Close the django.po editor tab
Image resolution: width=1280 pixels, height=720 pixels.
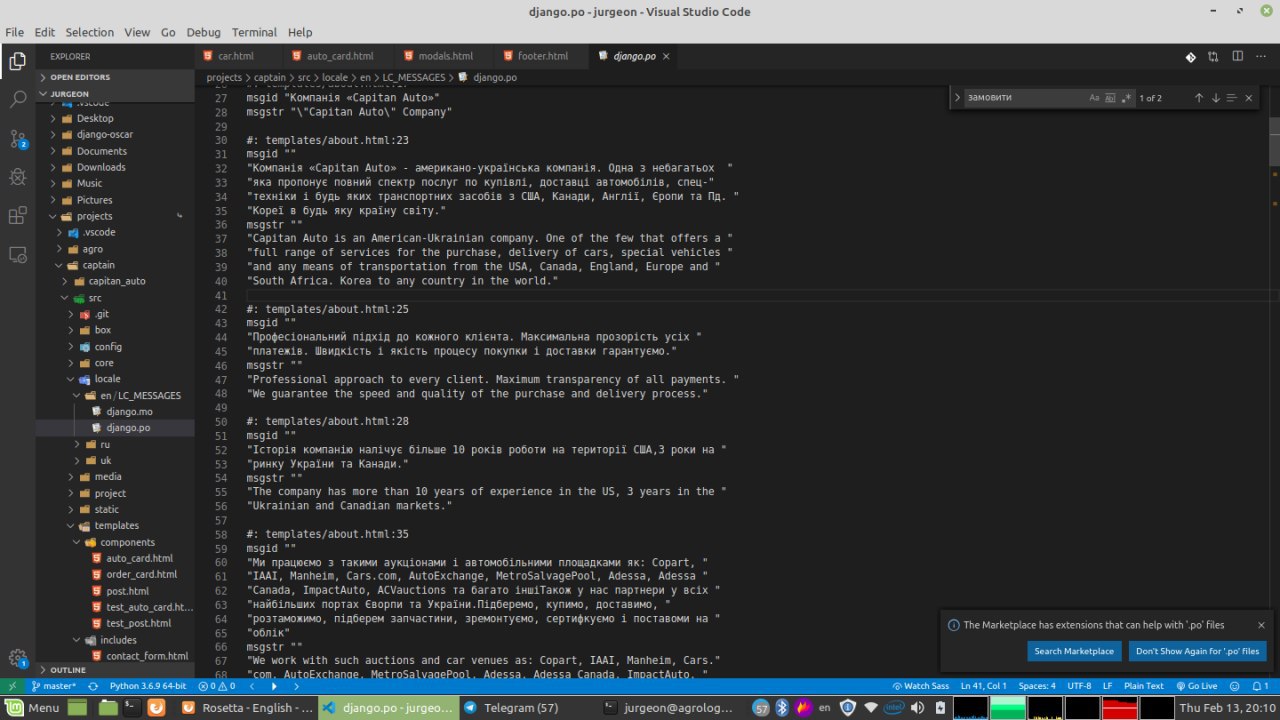[x=666, y=57]
